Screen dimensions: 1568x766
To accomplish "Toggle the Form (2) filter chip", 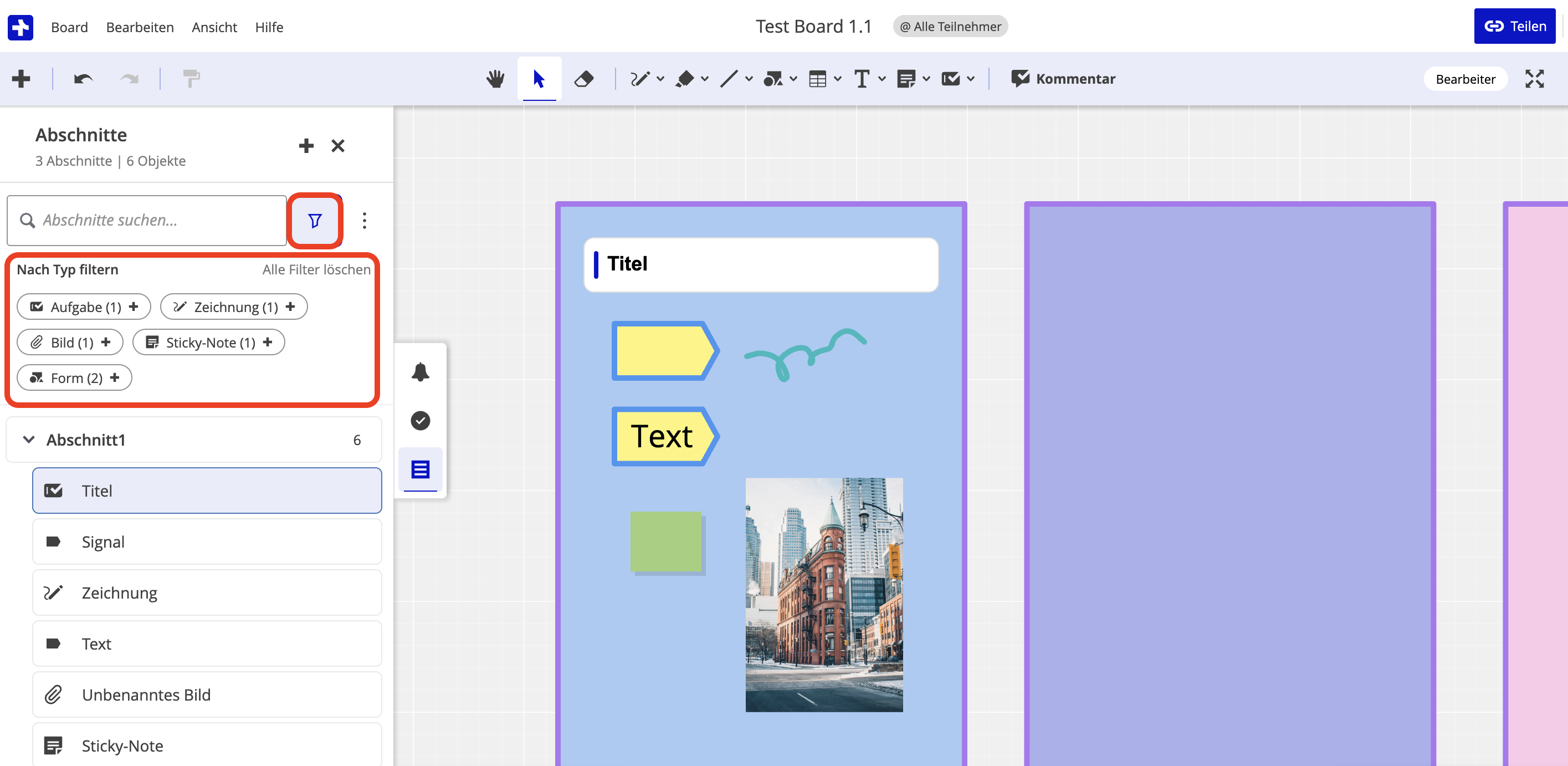I will (x=74, y=377).
